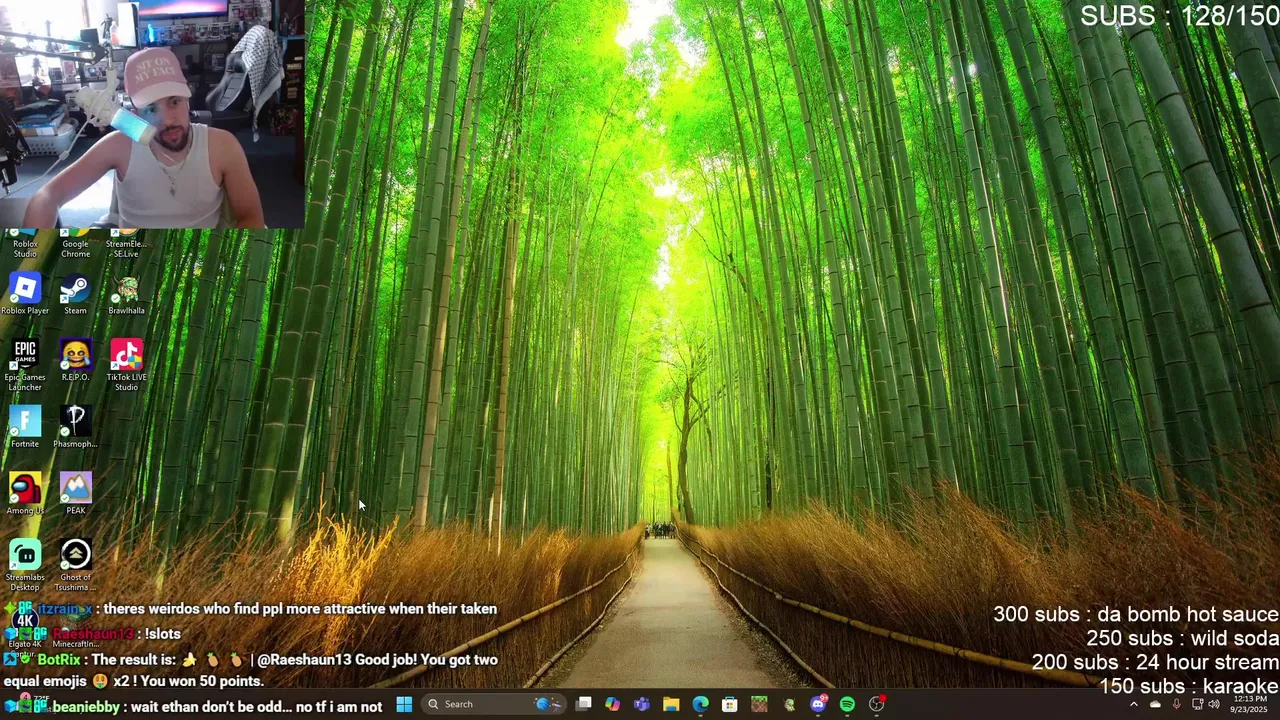Select the Epic Games Launcher icon

[25, 365]
